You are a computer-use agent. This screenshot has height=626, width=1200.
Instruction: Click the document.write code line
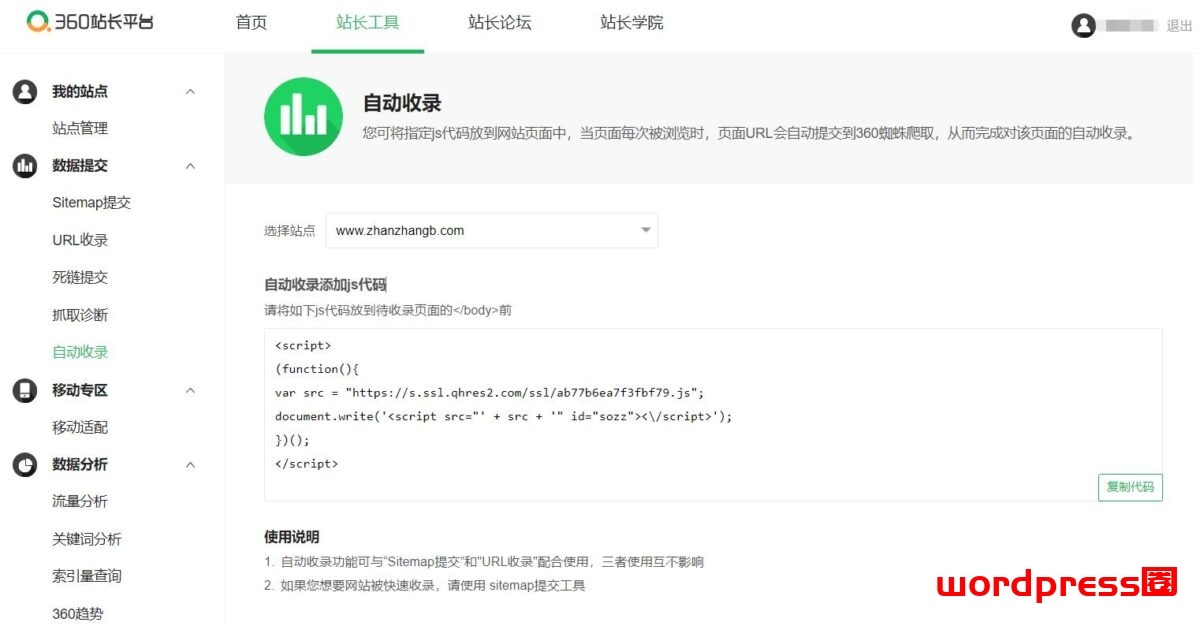504,417
